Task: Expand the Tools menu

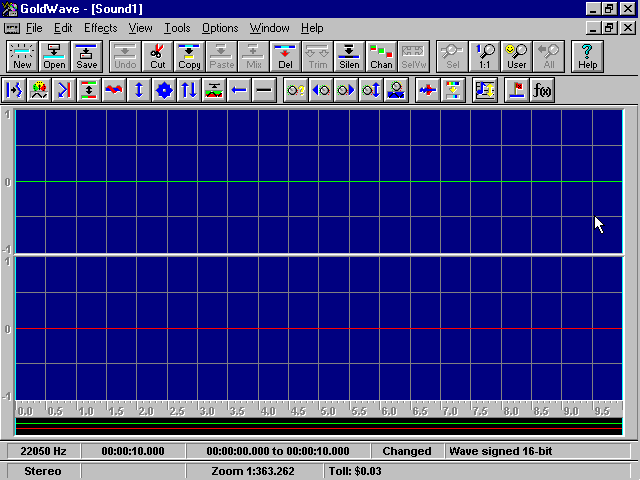Action: (177, 28)
